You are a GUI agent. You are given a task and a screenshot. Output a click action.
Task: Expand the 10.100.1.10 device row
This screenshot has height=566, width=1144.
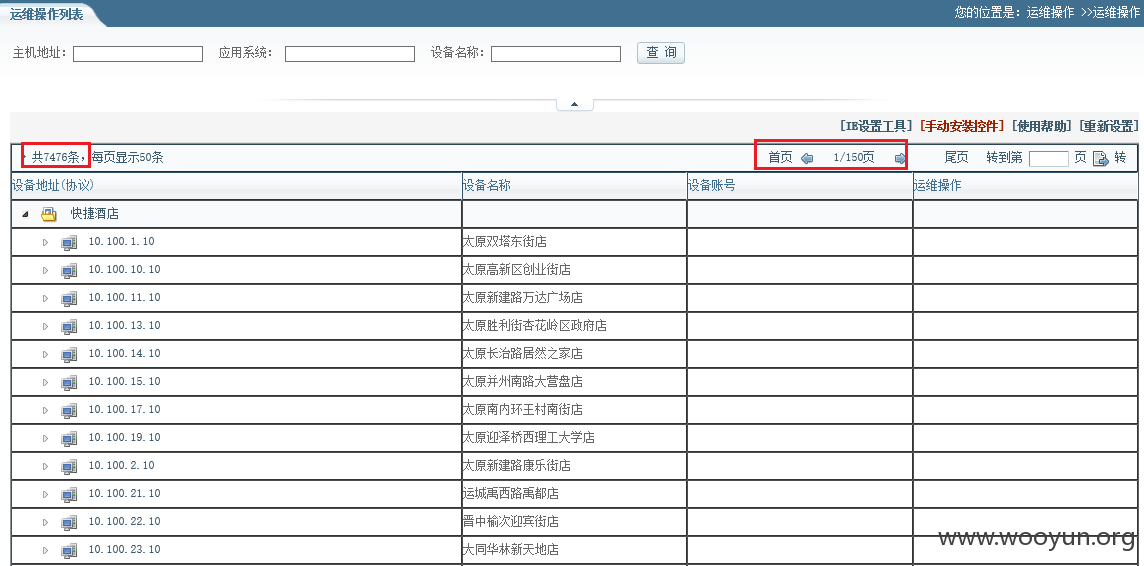pos(45,242)
